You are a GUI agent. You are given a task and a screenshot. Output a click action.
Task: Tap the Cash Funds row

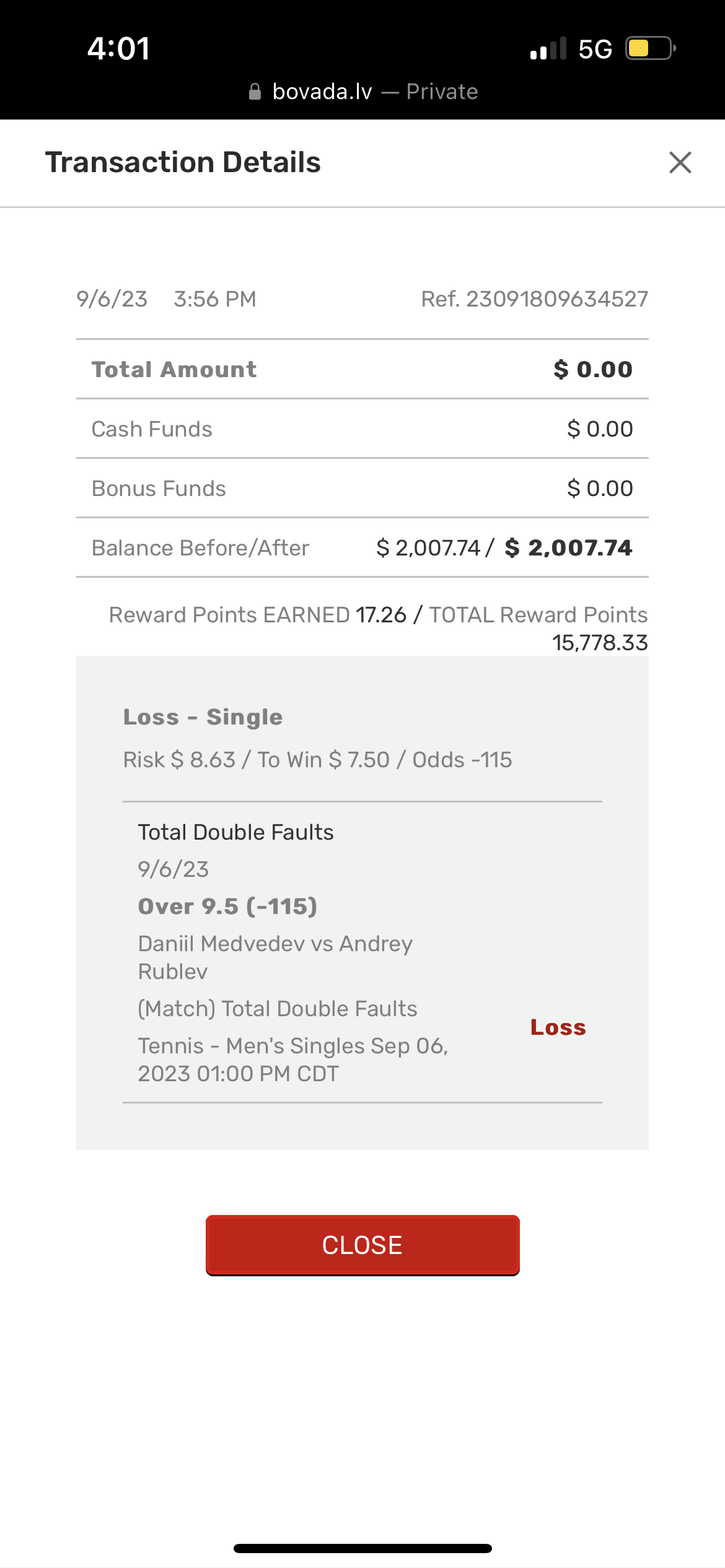pyautogui.click(x=362, y=429)
